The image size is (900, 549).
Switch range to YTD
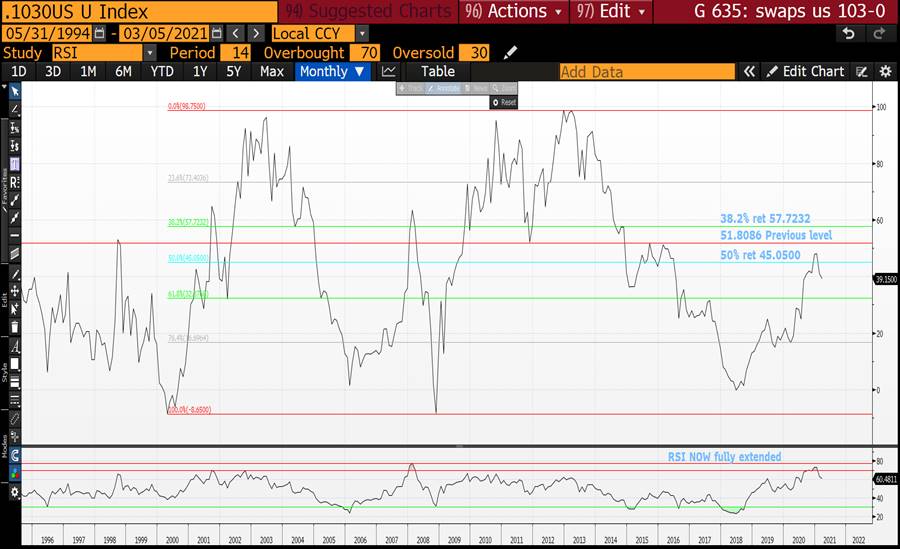point(161,72)
